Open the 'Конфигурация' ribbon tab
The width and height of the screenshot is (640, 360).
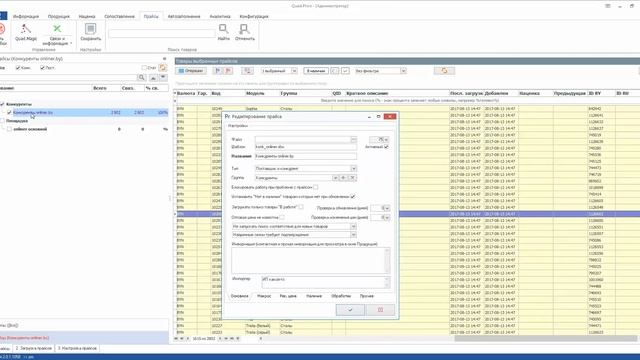click(254, 16)
